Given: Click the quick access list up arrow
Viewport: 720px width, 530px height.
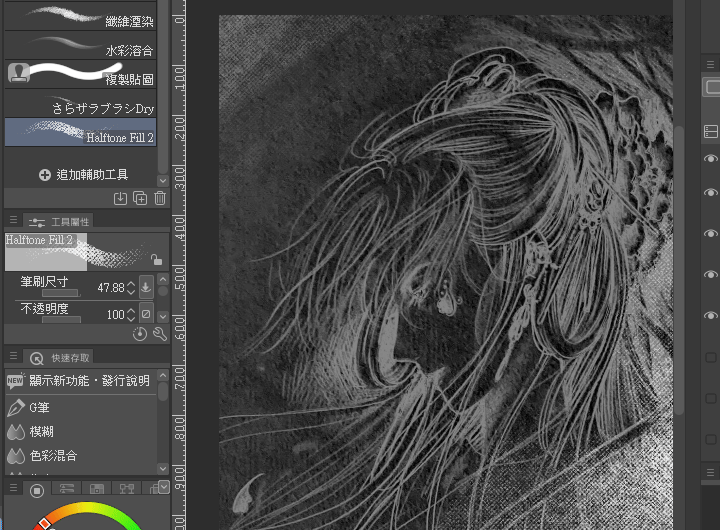Looking at the screenshot, I should pos(163,376).
